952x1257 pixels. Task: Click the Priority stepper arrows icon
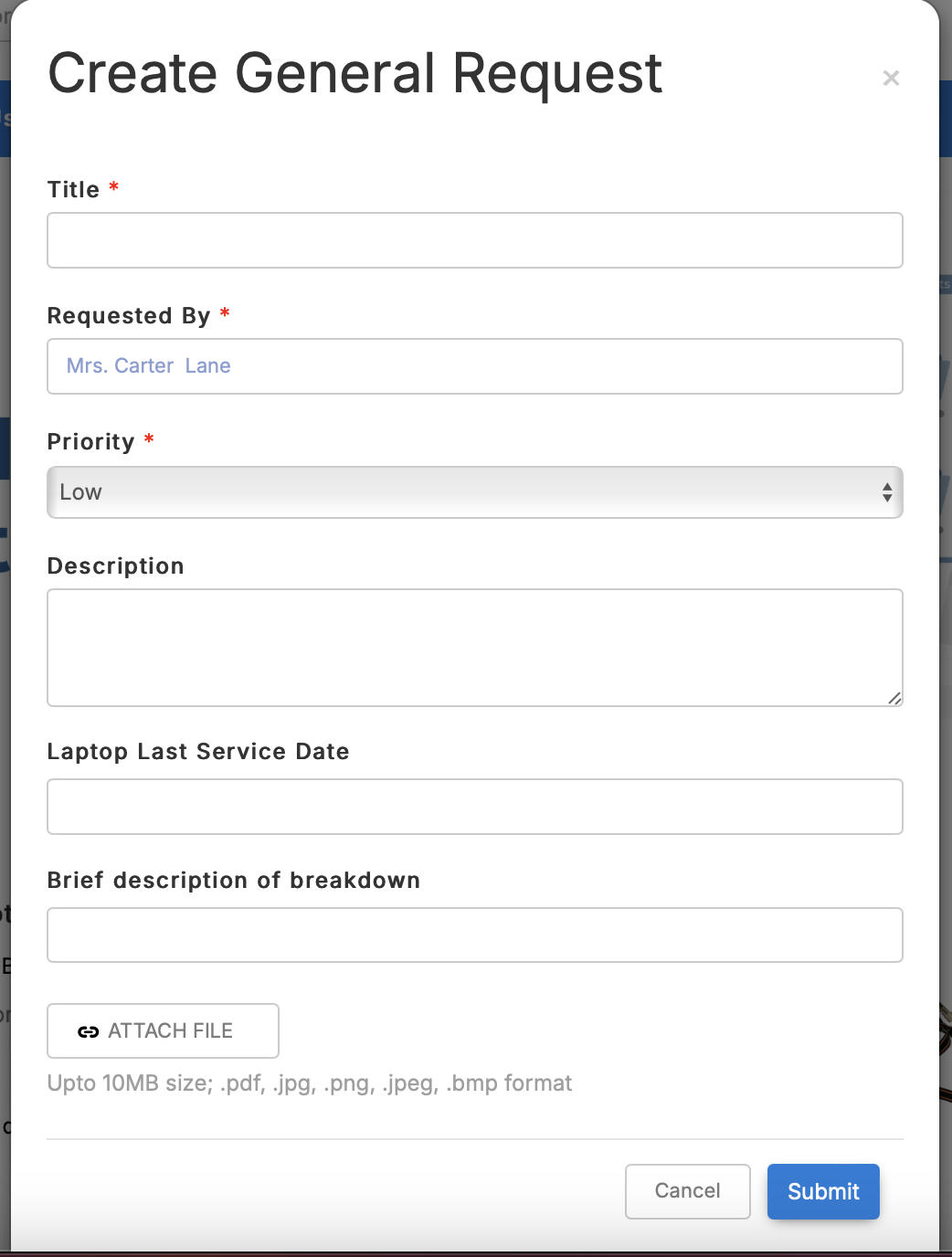coord(887,491)
